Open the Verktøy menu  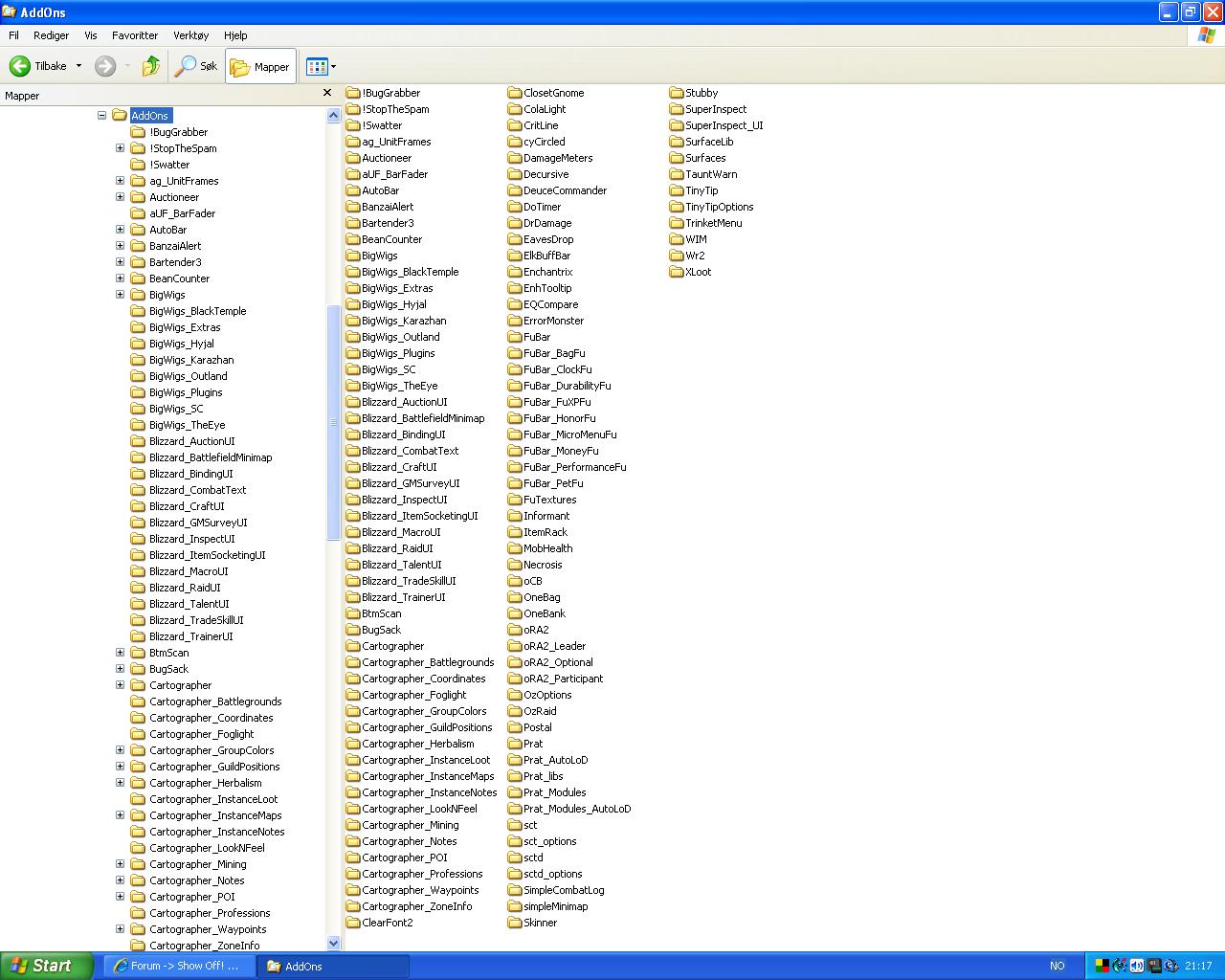point(190,35)
